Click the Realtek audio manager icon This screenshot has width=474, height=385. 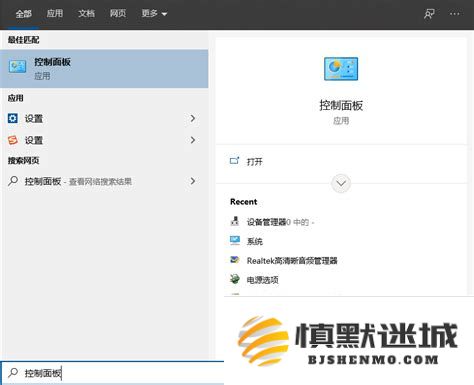tap(235, 260)
